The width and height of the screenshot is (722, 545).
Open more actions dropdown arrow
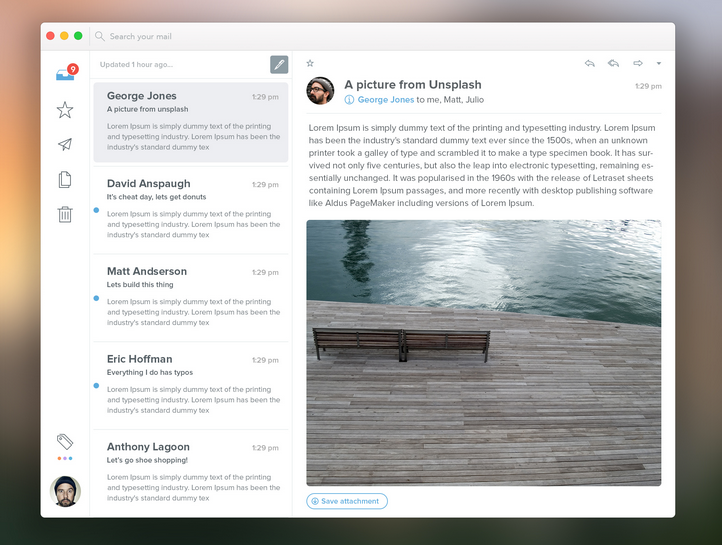659,64
